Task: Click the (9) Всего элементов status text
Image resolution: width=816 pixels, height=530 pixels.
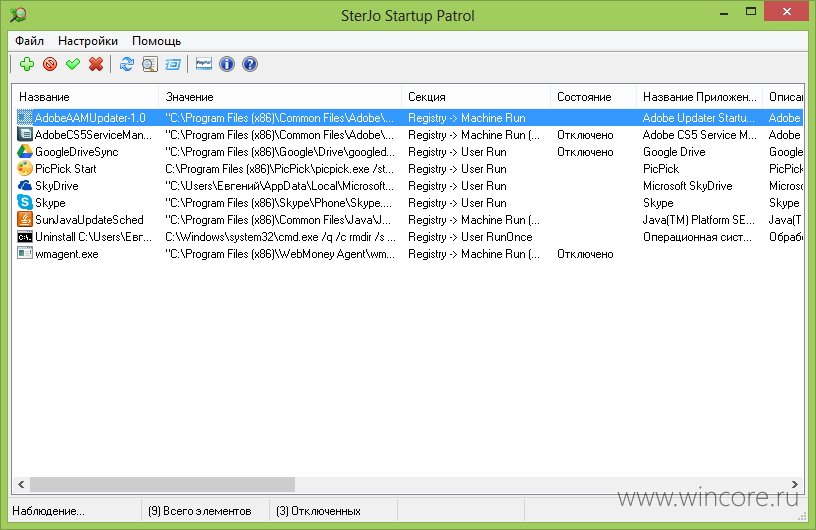Action: [199, 511]
